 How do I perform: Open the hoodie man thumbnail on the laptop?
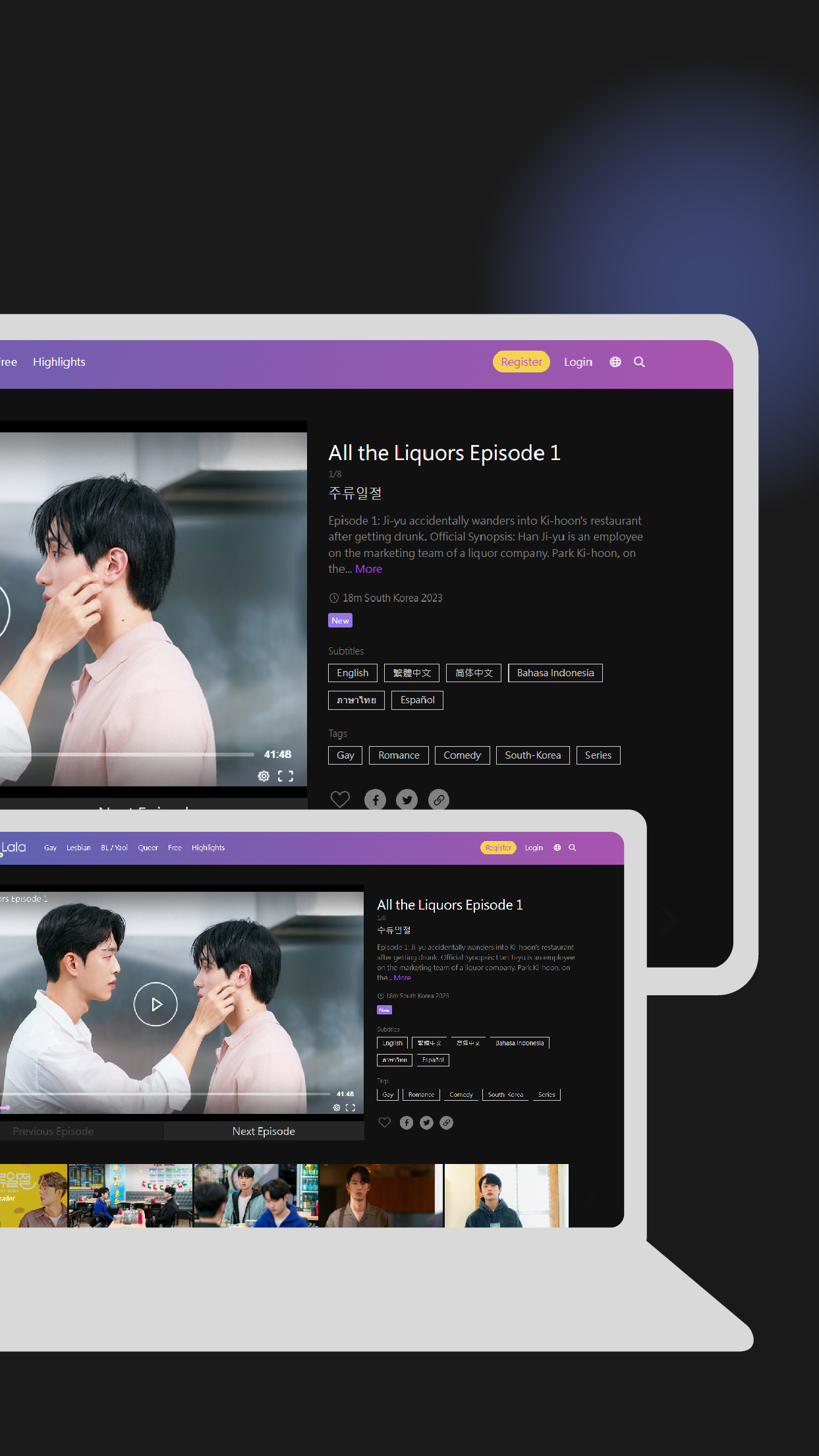point(507,1196)
